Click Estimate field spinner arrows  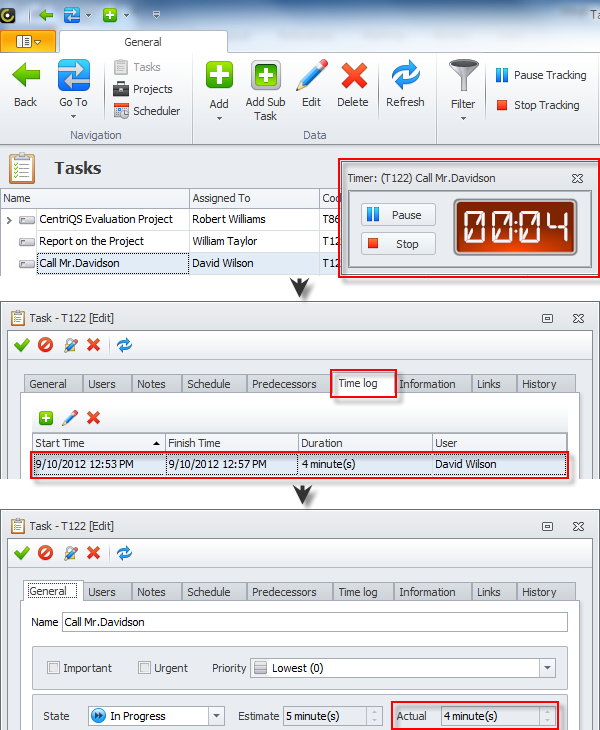click(375, 716)
